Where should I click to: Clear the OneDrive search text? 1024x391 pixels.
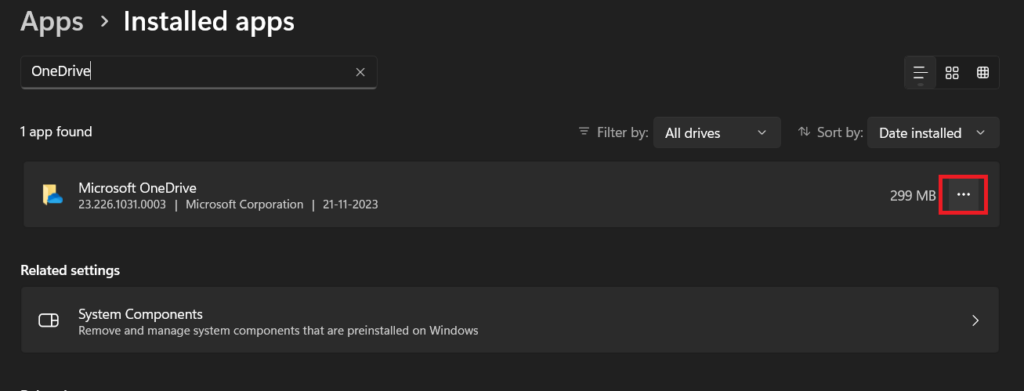pyautogui.click(x=360, y=72)
